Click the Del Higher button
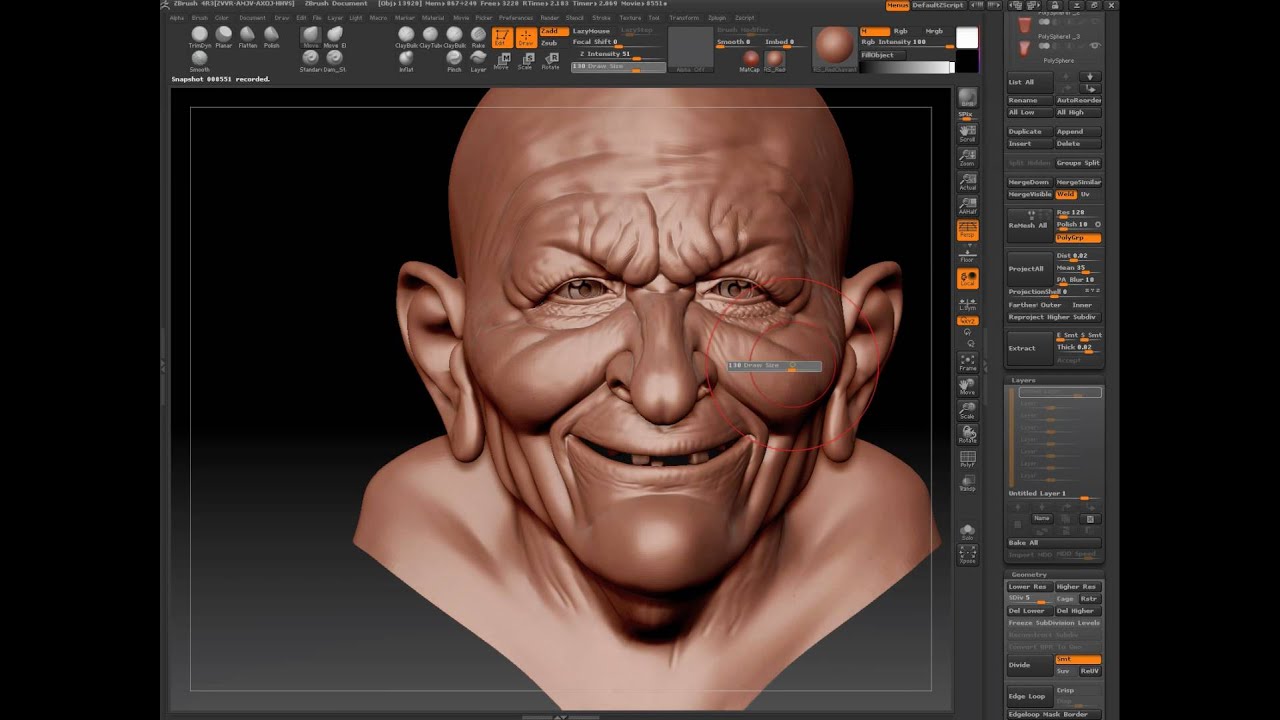 coord(1078,610)
